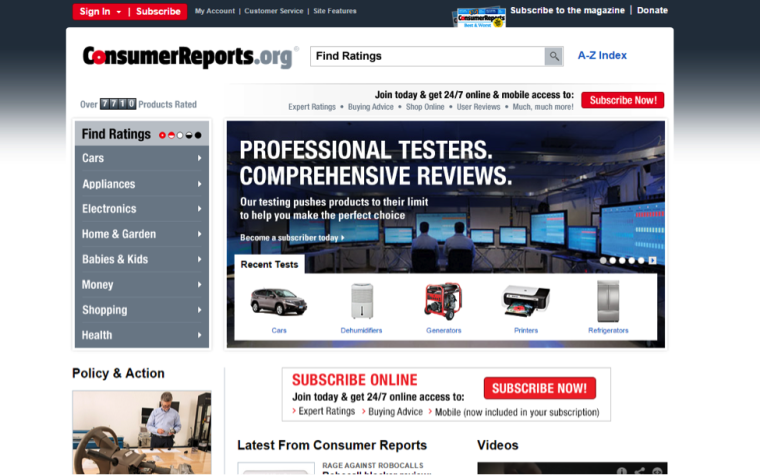Click the carousel next arrow icon
This screenshot has width=760, height=475.
click(652, 260)
